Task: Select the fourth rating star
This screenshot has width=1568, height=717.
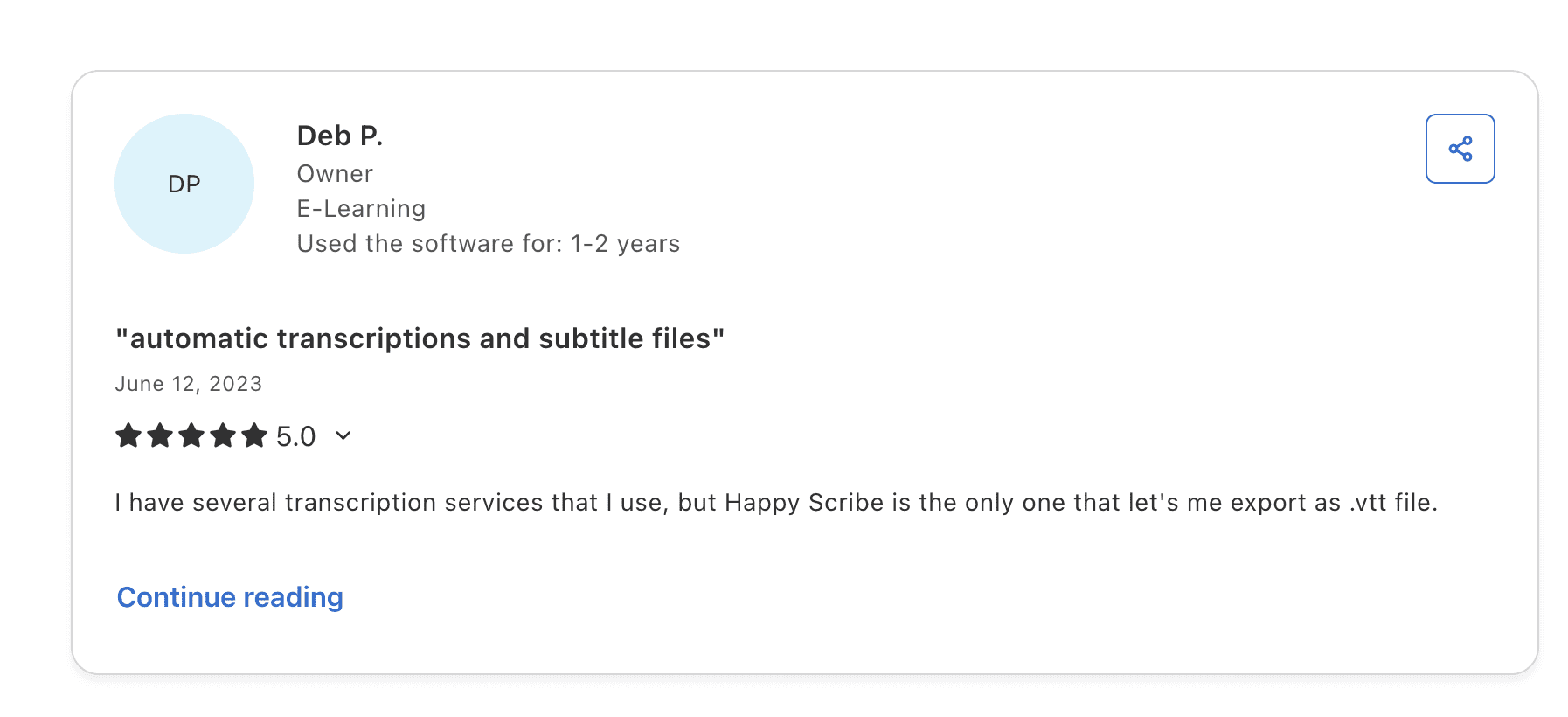Action: coord(224,435)
